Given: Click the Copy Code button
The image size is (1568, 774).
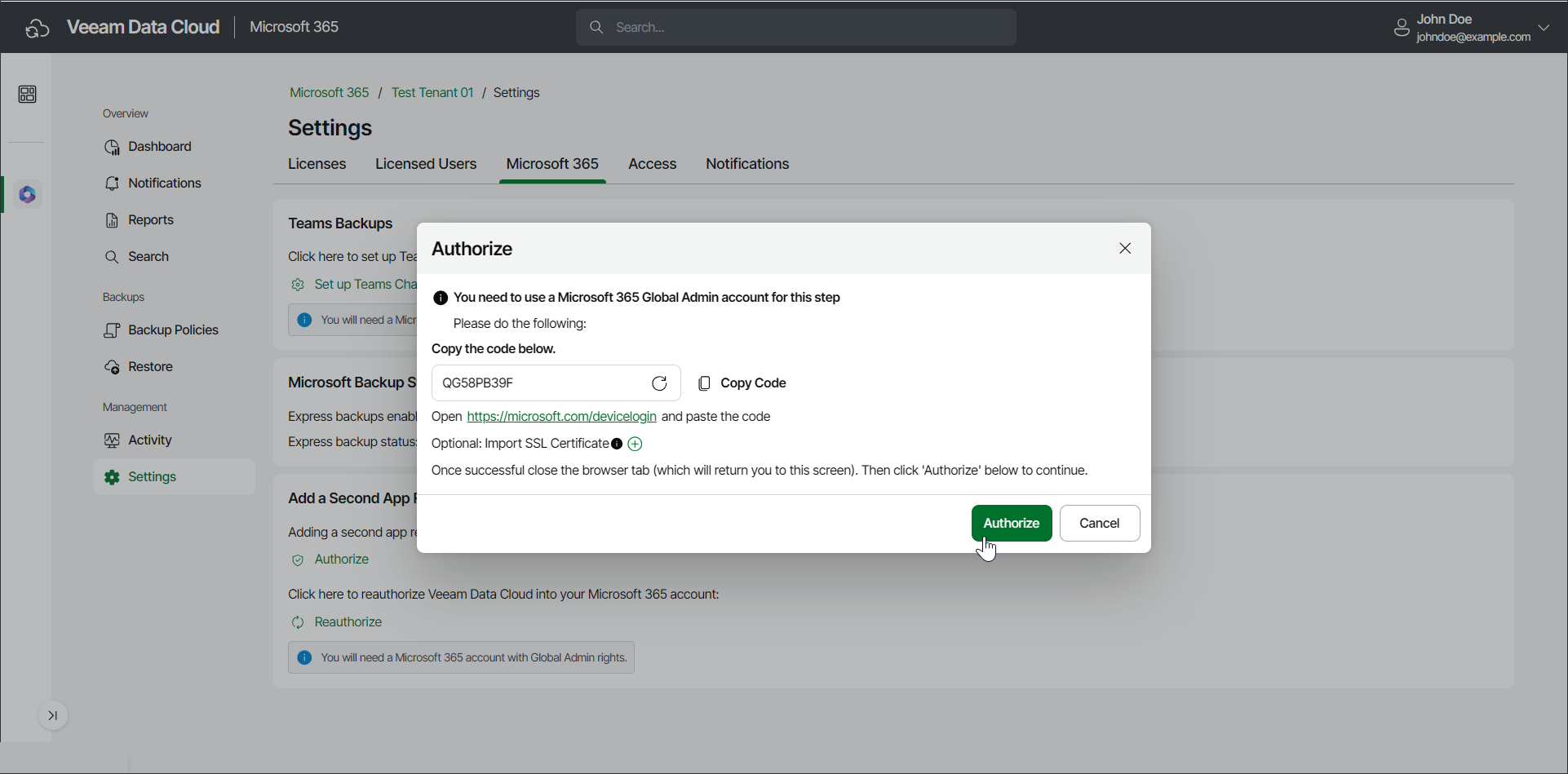Looking at the screenshot, I should click(x=742, y=383).
